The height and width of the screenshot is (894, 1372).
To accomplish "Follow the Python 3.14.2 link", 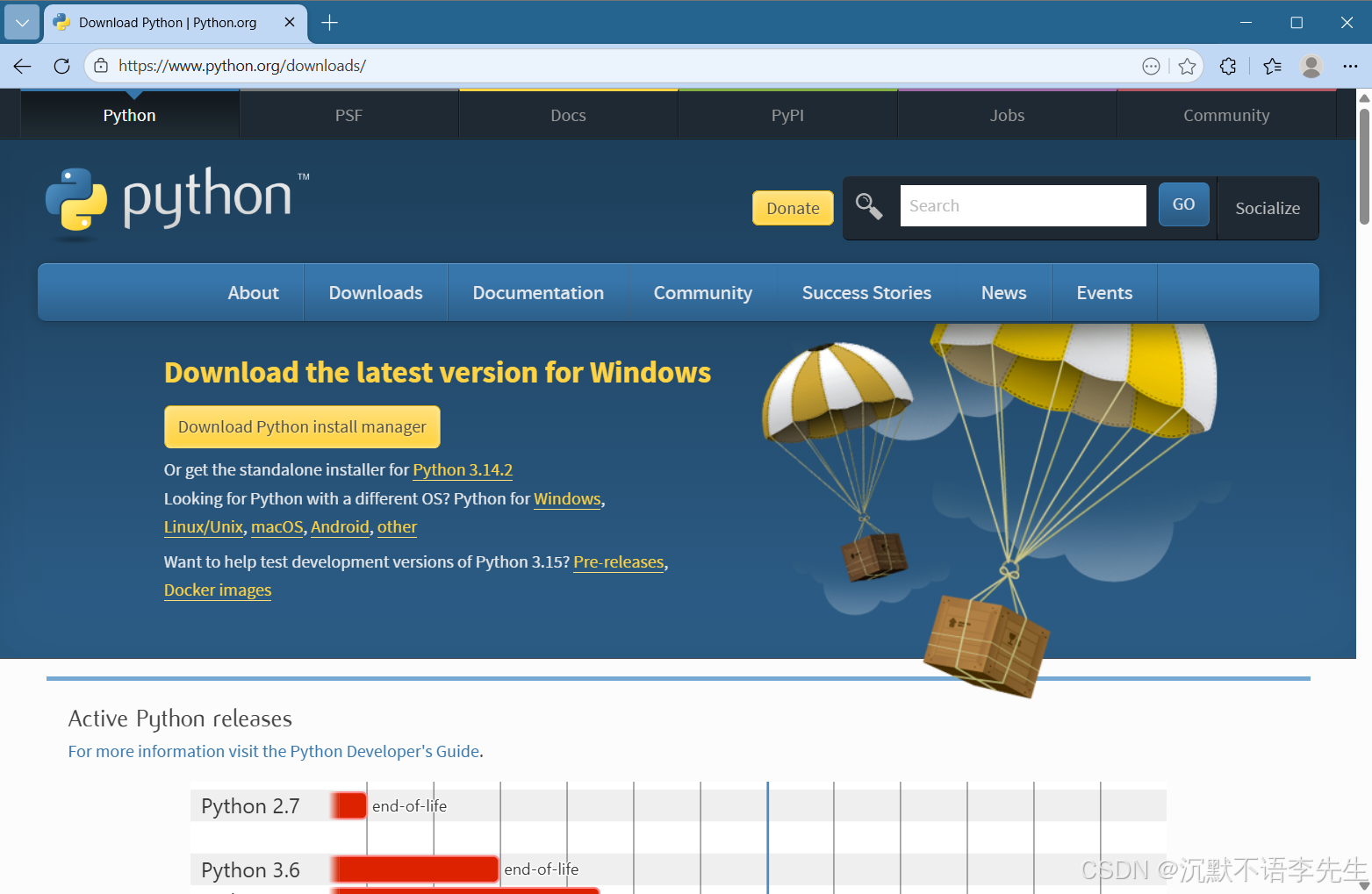I will tap(463, 470).
